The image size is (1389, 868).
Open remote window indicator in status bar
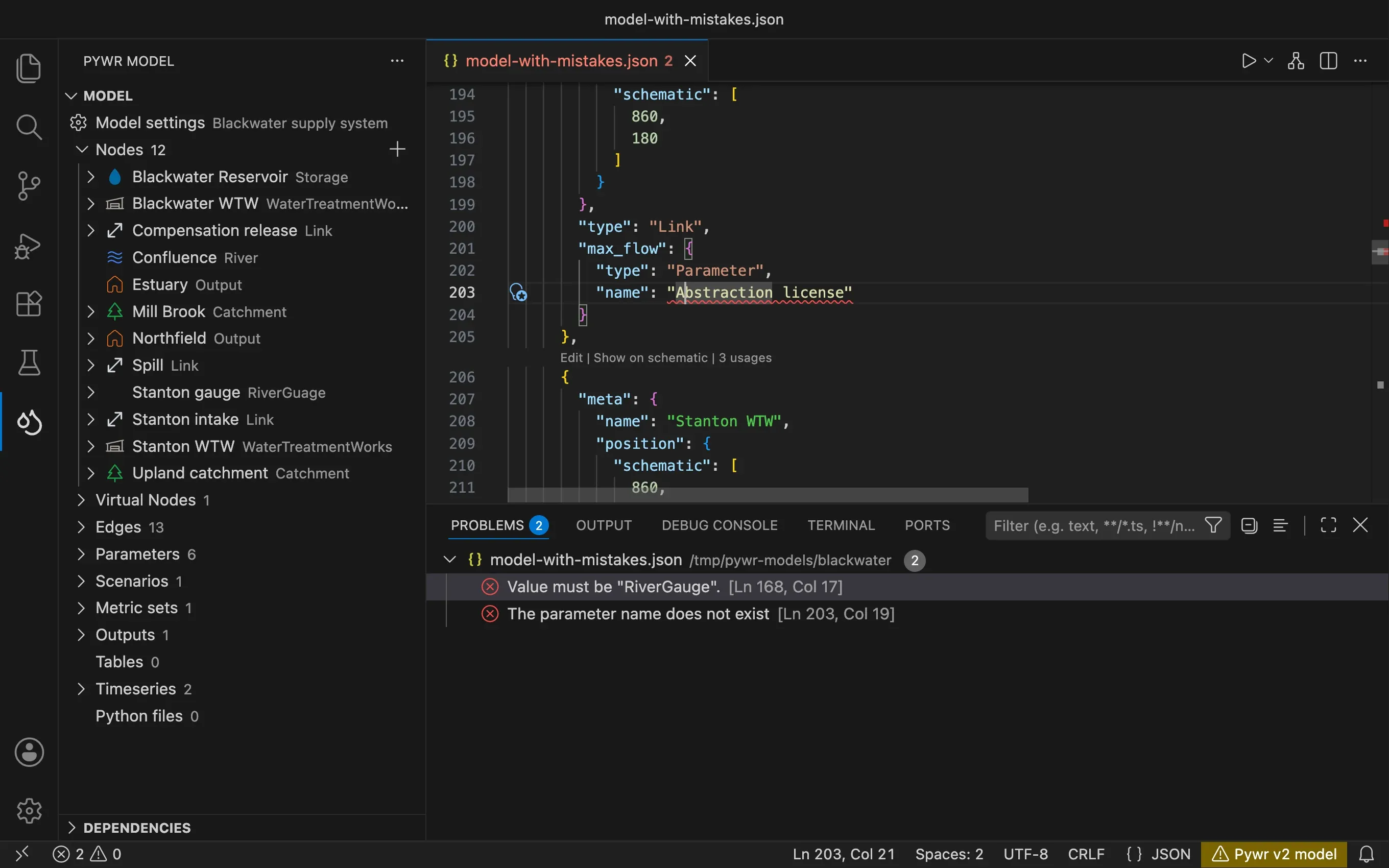[x=22, y=854]
